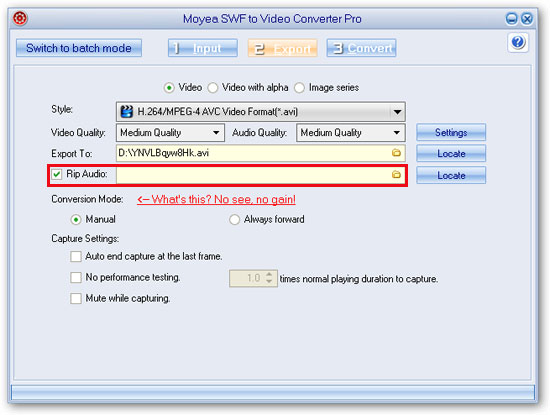This screenshot has height=415, width=550.
Task: Close the converter window
Action: (527, 18)
